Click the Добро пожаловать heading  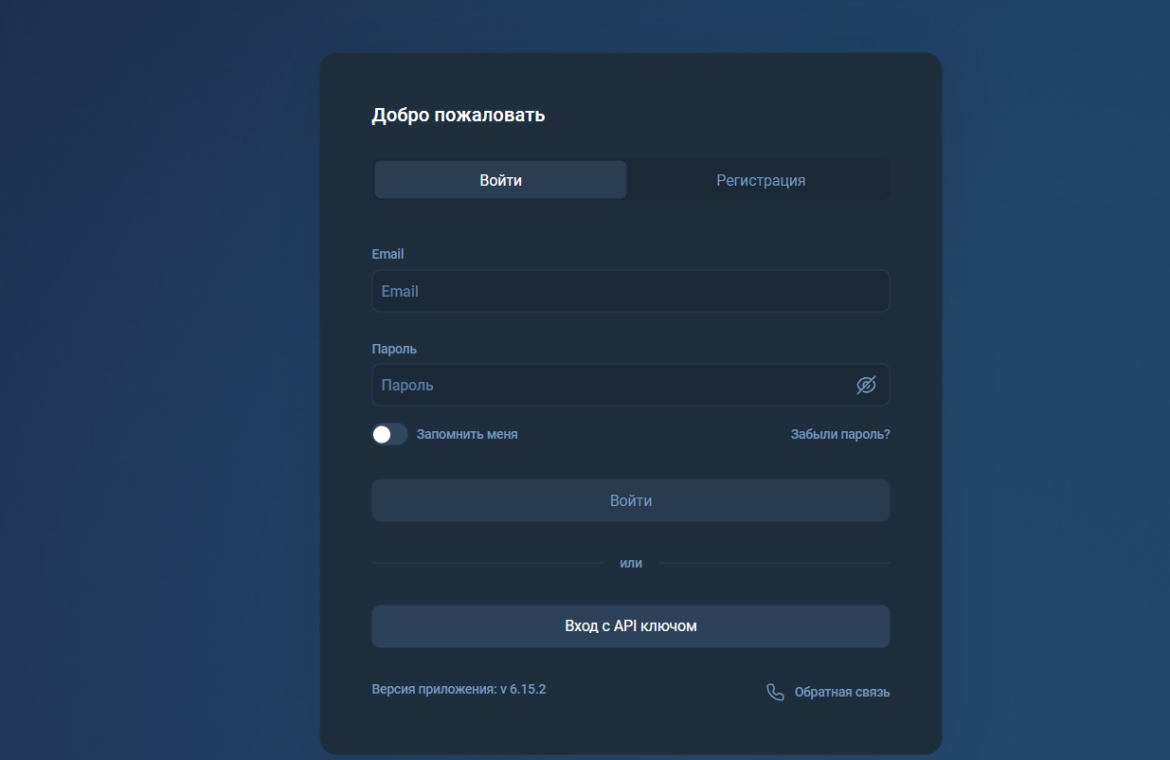[458, 115]
